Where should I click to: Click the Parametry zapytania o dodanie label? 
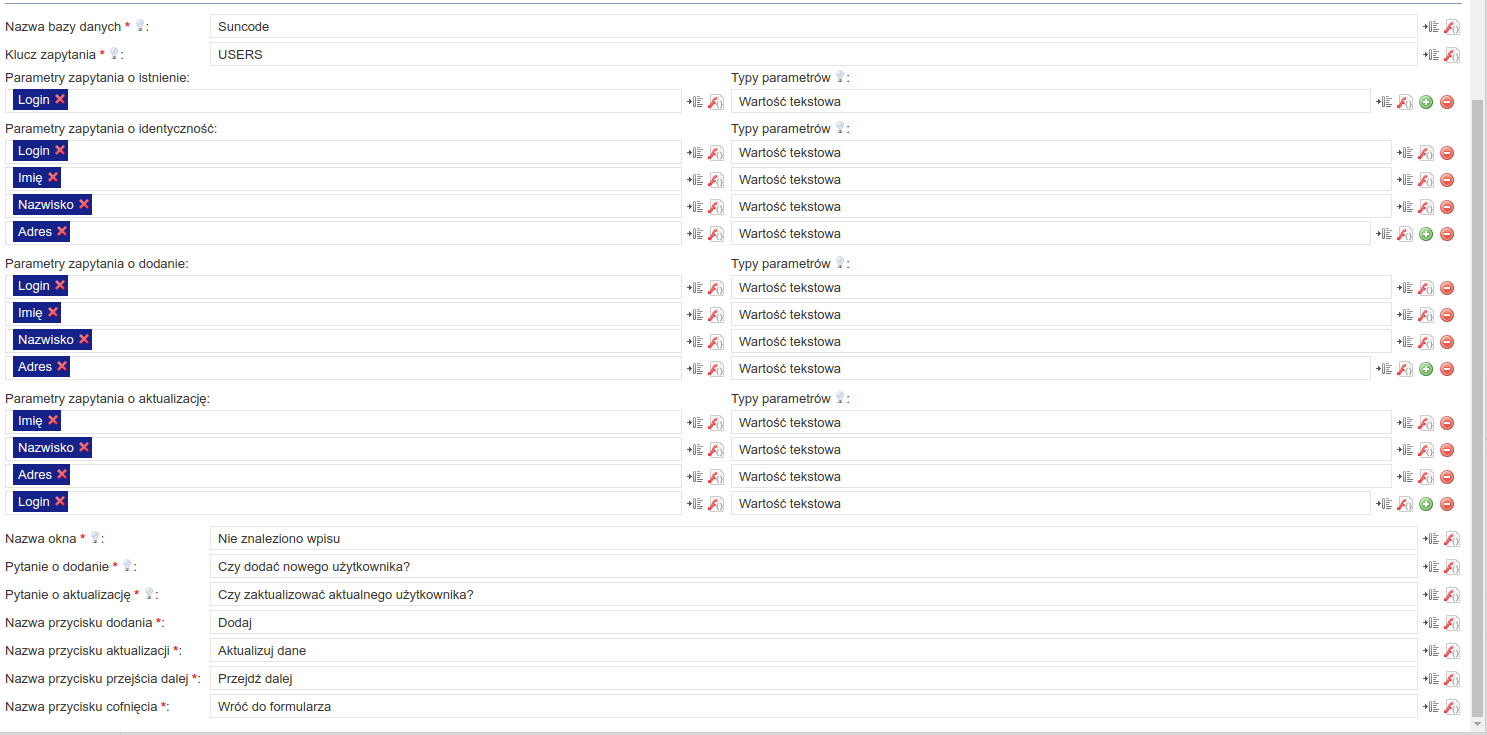[97, 263]
